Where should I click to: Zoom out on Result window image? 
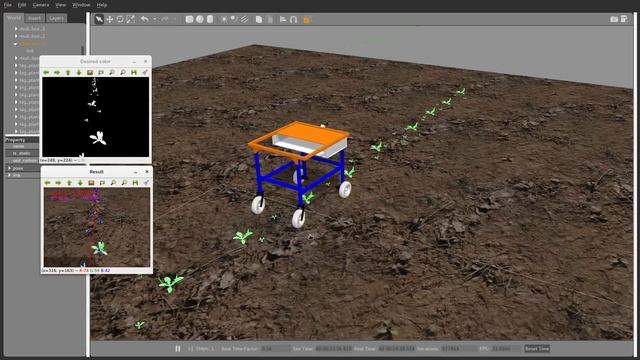(124, 182)
